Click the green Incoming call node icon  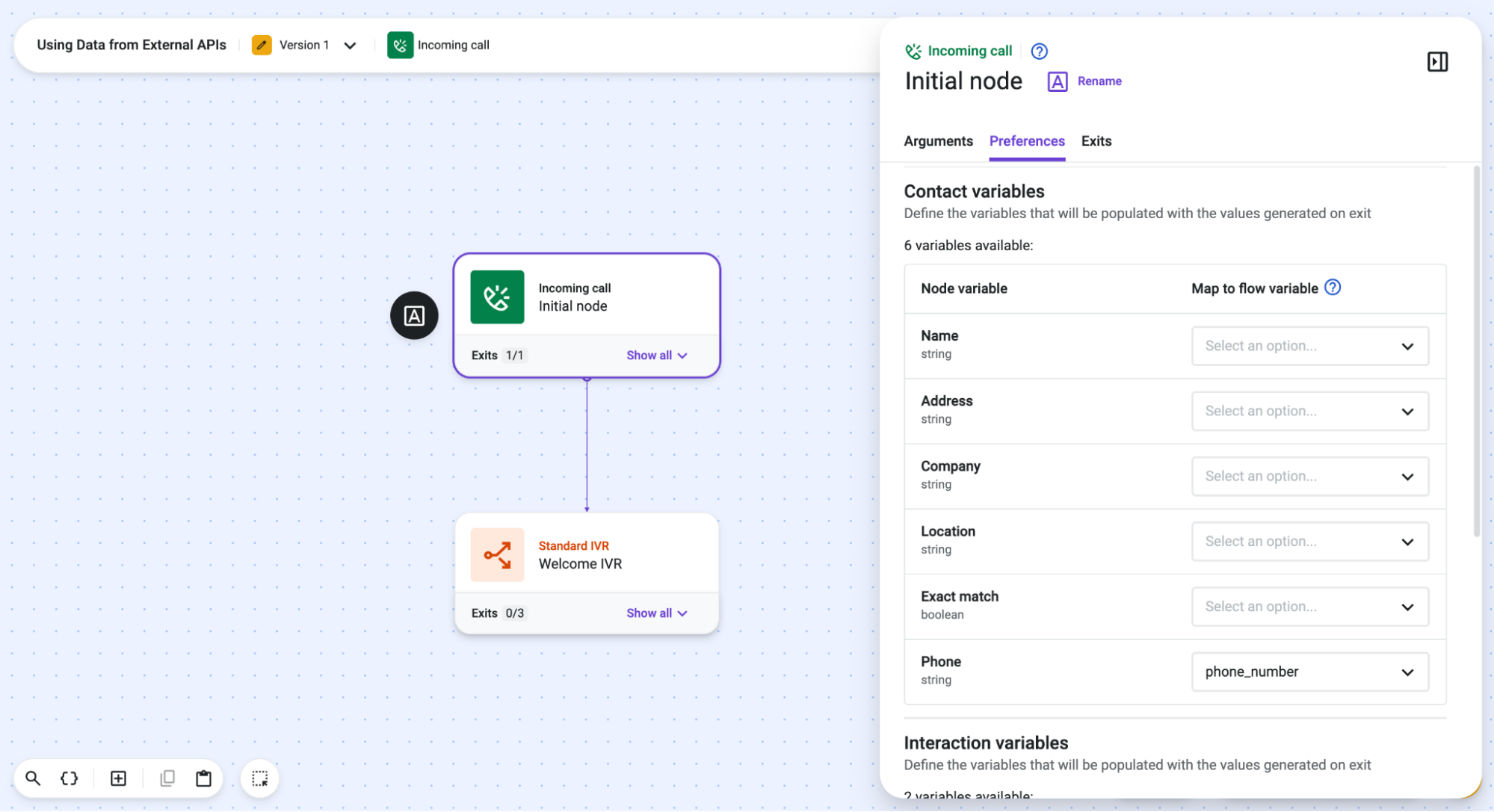tap(497, 297)
